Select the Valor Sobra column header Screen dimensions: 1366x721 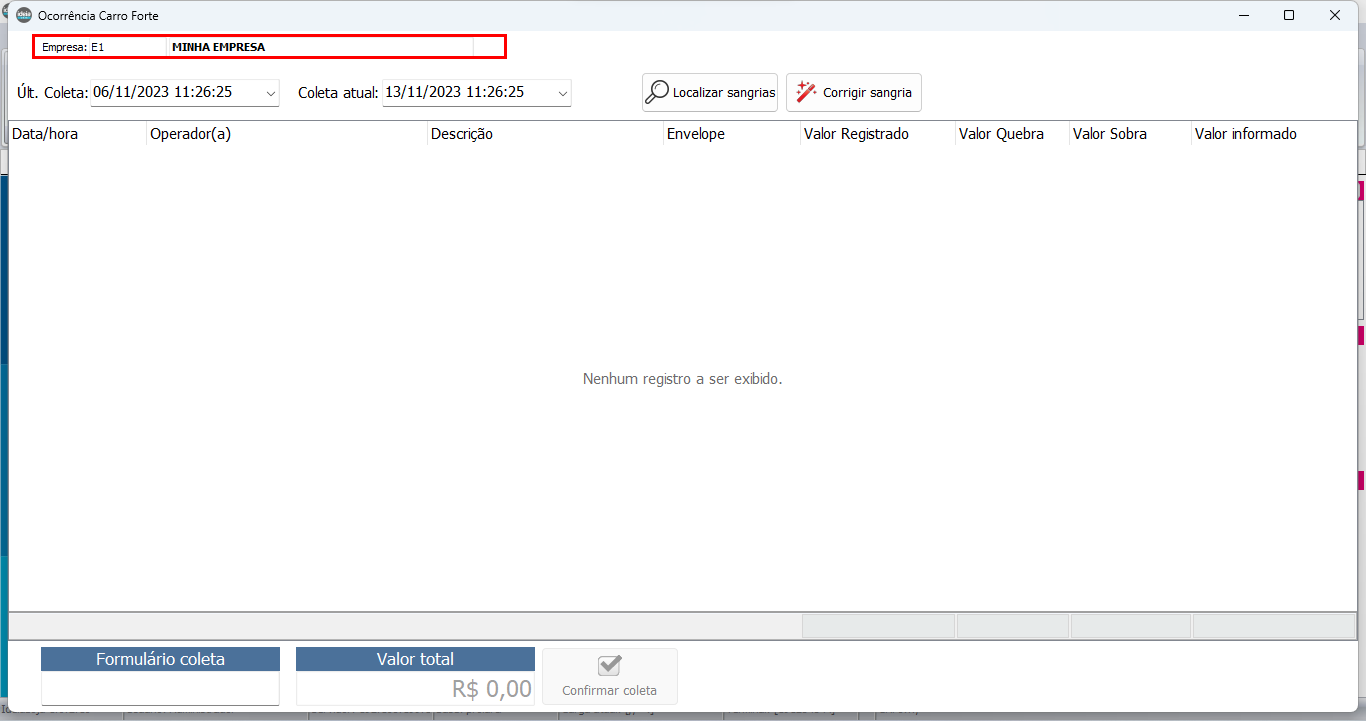pyautogui.click(x=1129, y=134)
